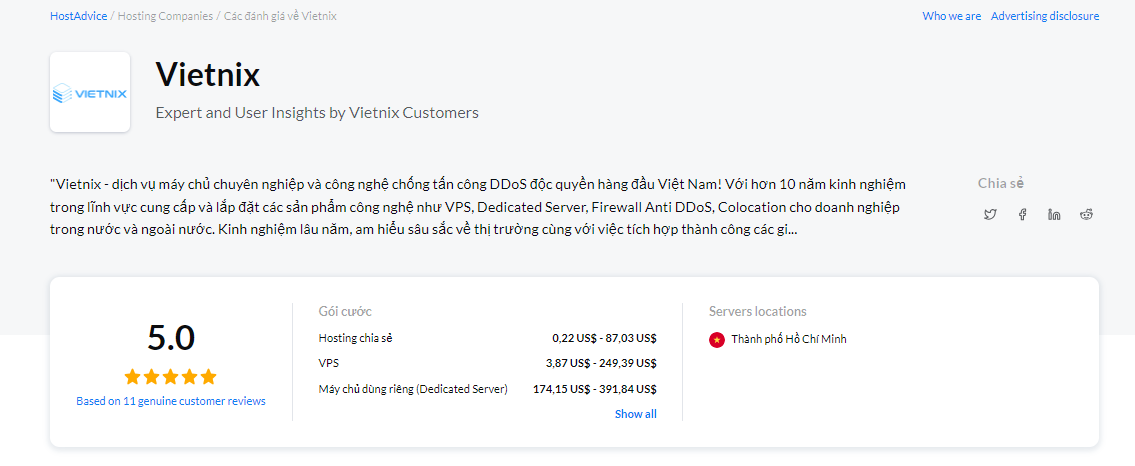
Task: Click the five-star rating icons
Action: (x=170, y=377)
